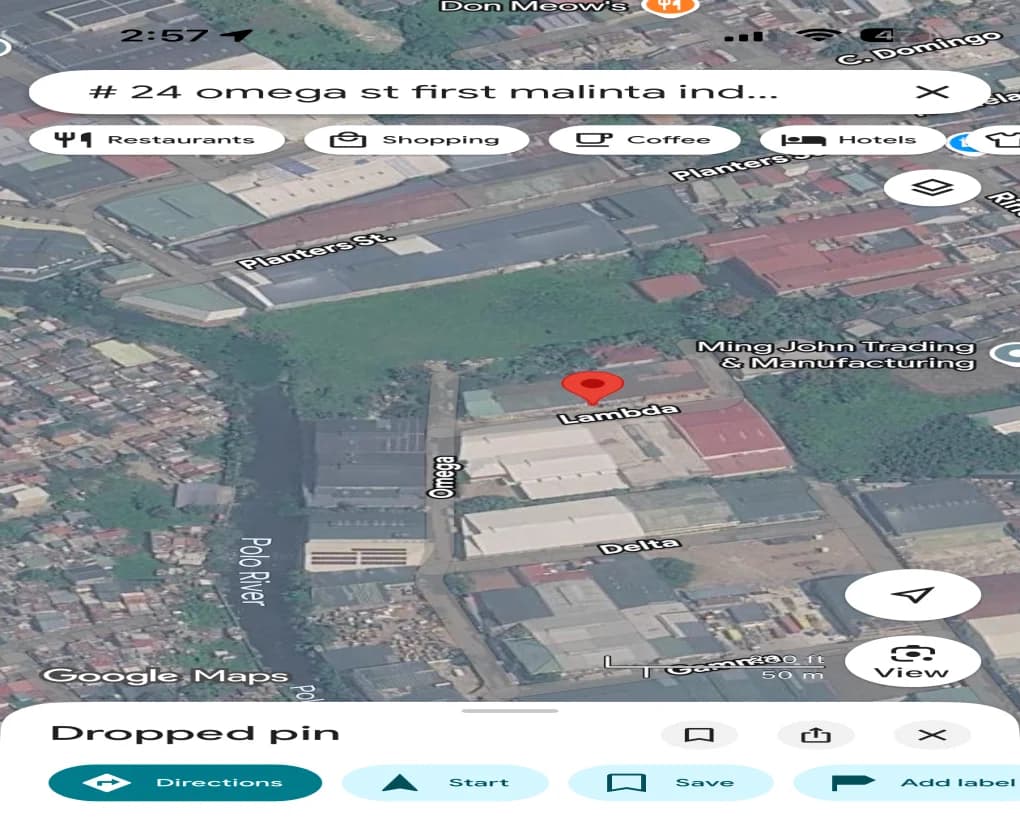The width and height of the screenshot is (1020, 840).
Task: Filter by Restaurants chip
Action: coord(157,139)
